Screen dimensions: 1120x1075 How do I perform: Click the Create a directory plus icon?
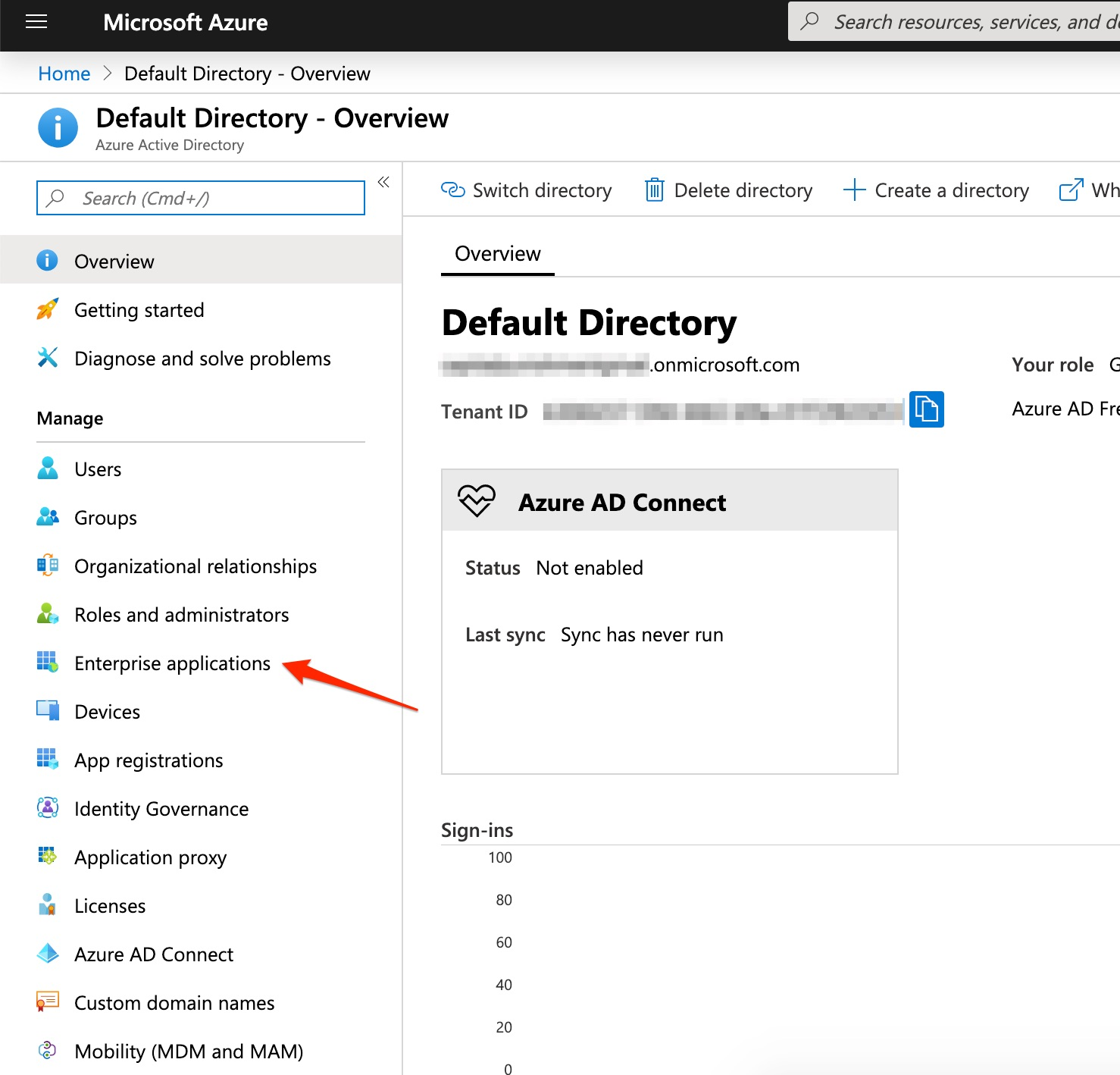click(854, 190)
